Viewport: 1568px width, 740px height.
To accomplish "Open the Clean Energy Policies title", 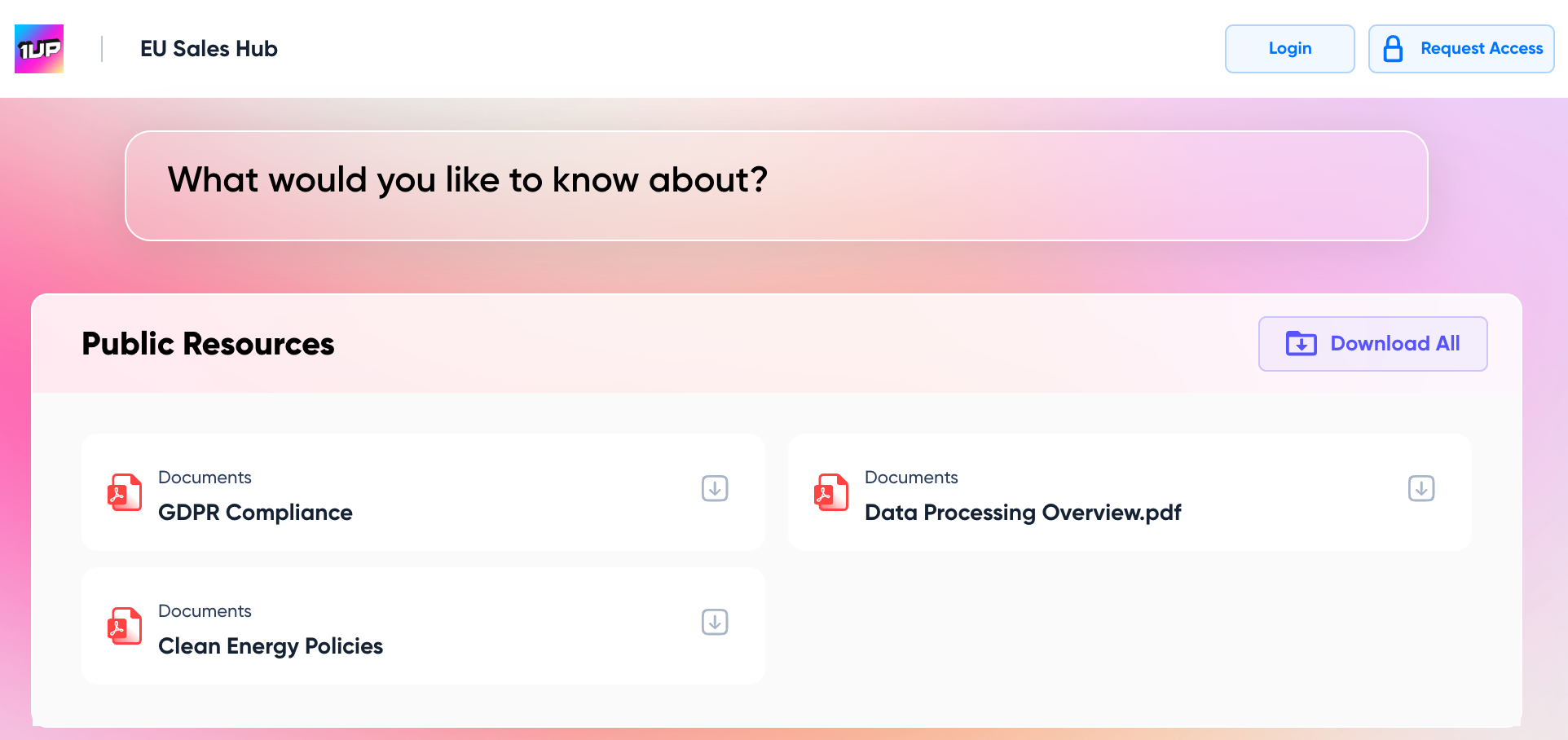I will (x=271, y=646).
